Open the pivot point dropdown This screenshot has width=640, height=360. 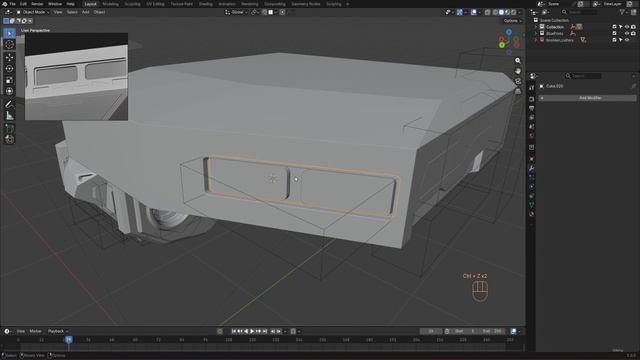pyautogui.click(x=255, y=12)
